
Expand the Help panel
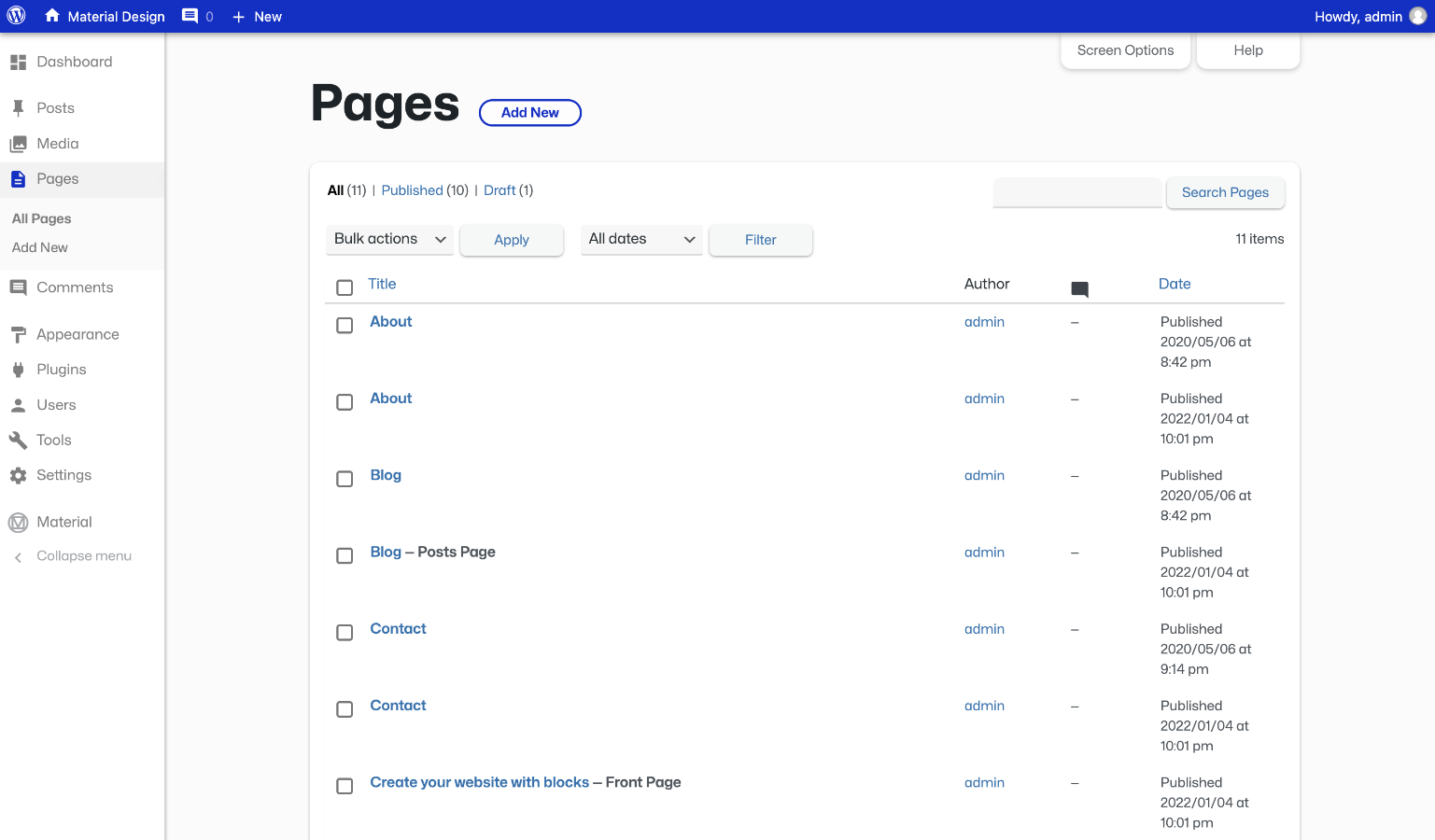(1247, 50)
